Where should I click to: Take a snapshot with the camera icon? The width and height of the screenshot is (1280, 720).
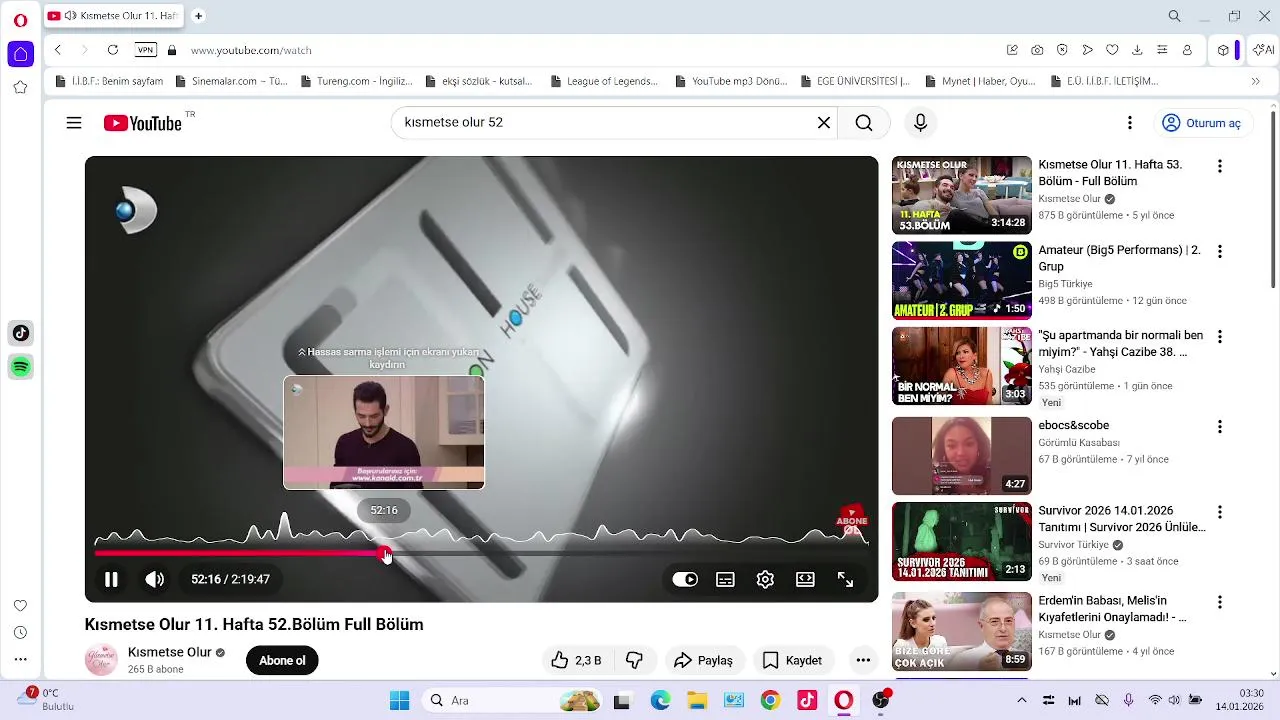[1037, 50]
